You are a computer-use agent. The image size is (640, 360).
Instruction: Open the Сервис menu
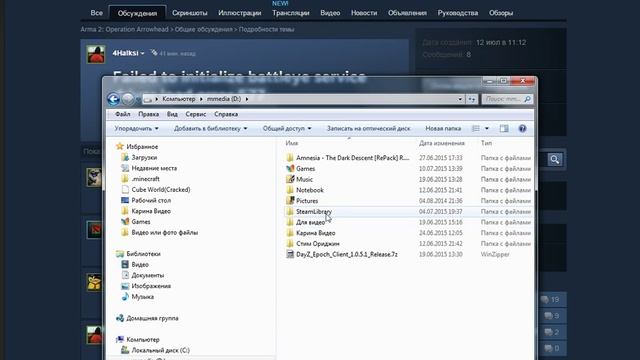[x=196, y=114]
